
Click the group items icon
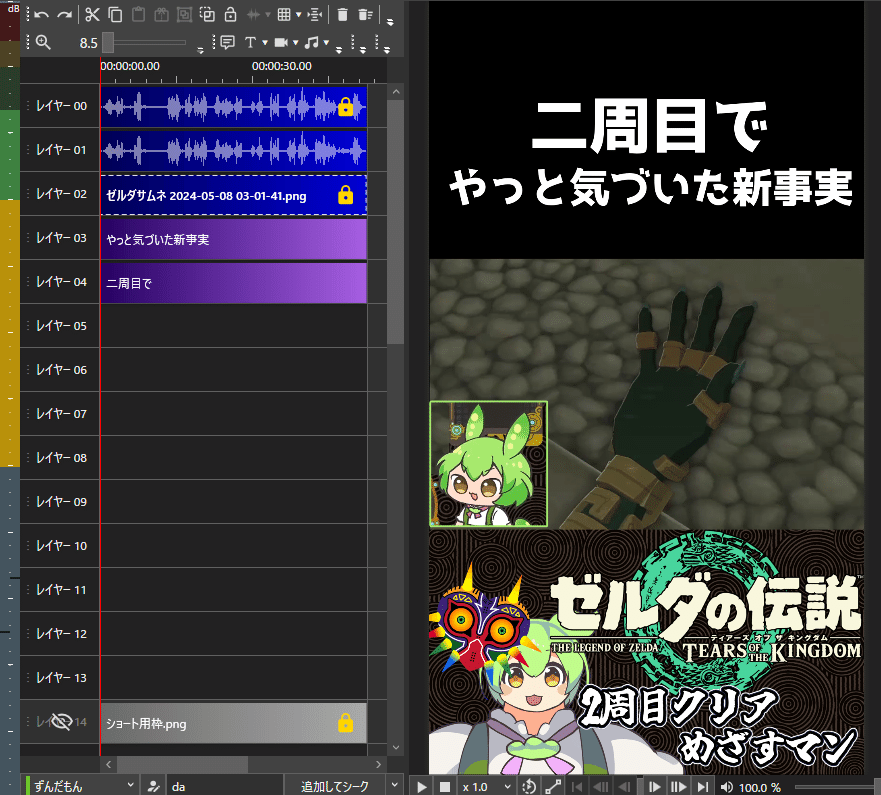(184, 15)
